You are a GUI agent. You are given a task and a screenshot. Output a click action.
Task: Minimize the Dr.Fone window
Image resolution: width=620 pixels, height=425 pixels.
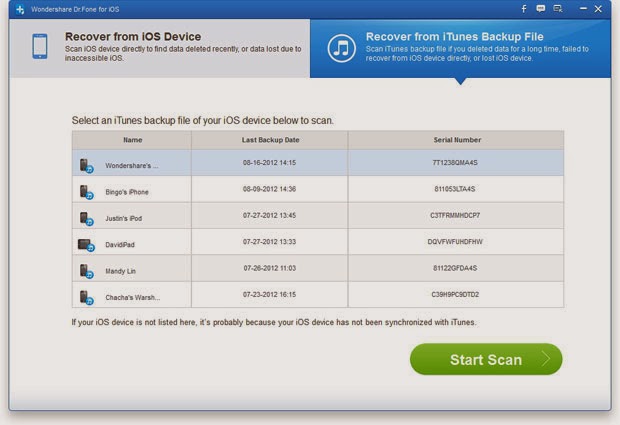tap(583, 8)
